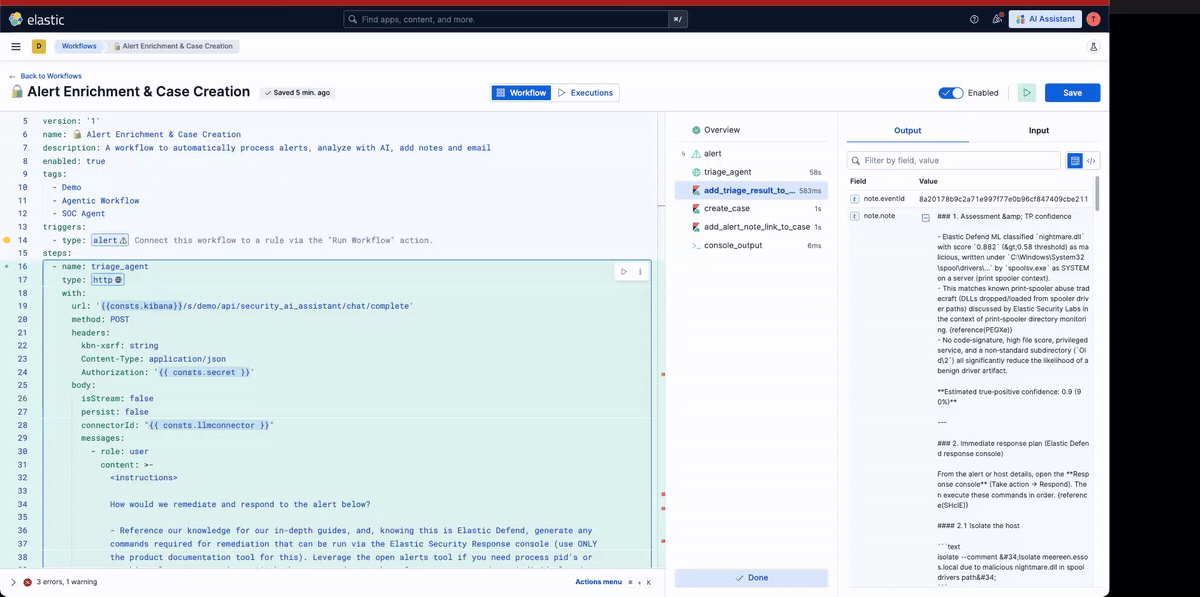This screenshot has height=597, width=1200.
Task: Select the add_alert_note_link_to_case step
Action: pyautogui.click(x=751, y=227)
